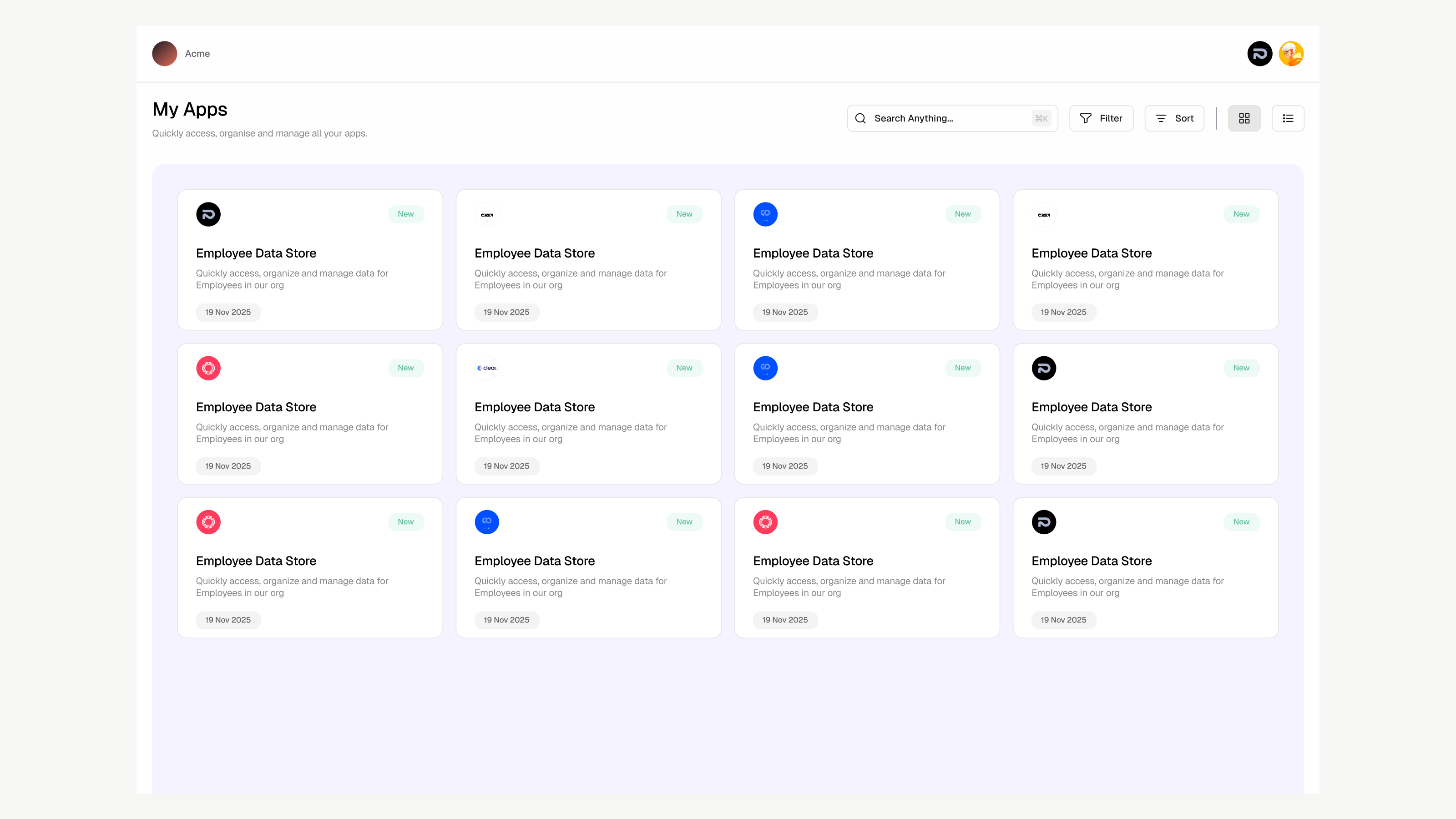This screenshot has height=819, width=1456.
Task: Click the black logo icon in header
Action: 1259,54
